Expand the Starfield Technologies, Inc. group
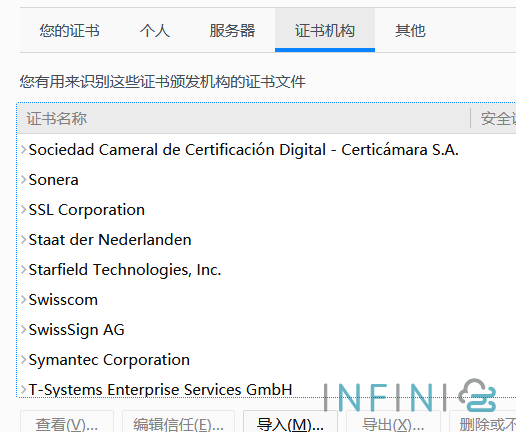Image resolution: width=516 pixels, height=432 pixels. 23,270
